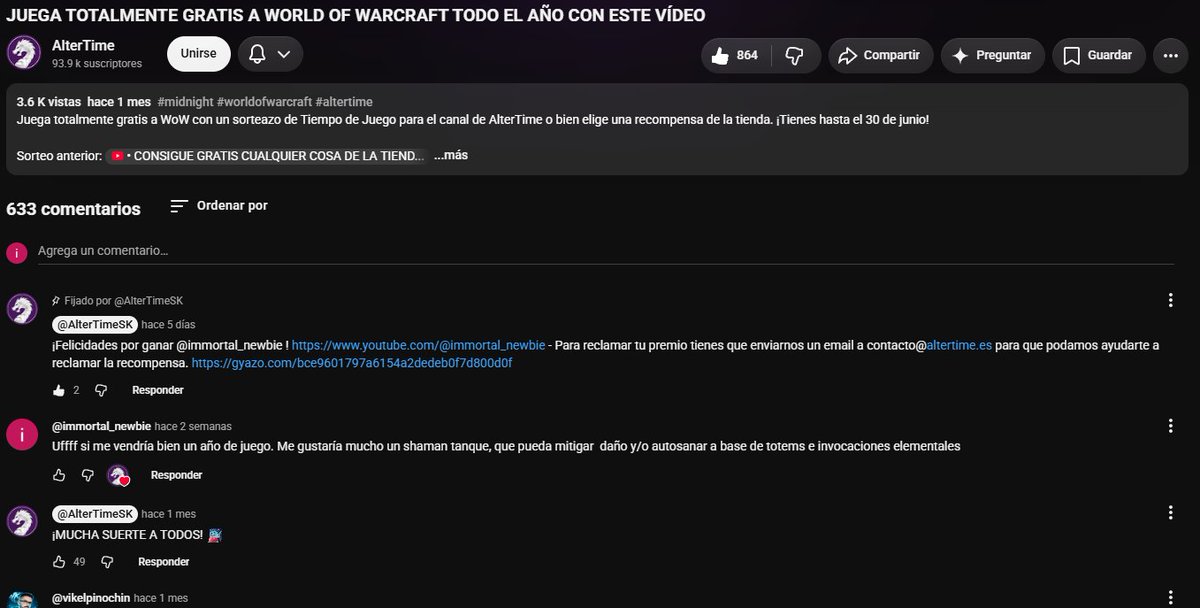
Task: Open AlterTime channel avatar beside channel name
Action: [23, 54]
